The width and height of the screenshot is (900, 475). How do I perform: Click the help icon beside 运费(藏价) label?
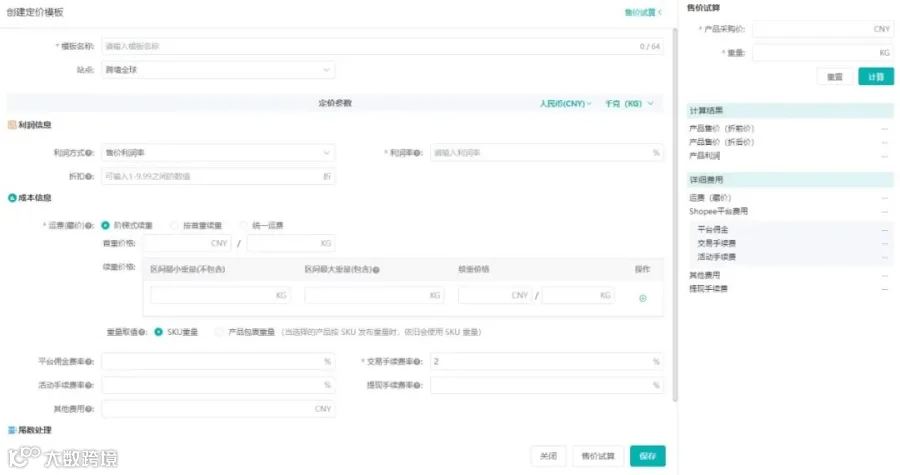click(89, 225)
